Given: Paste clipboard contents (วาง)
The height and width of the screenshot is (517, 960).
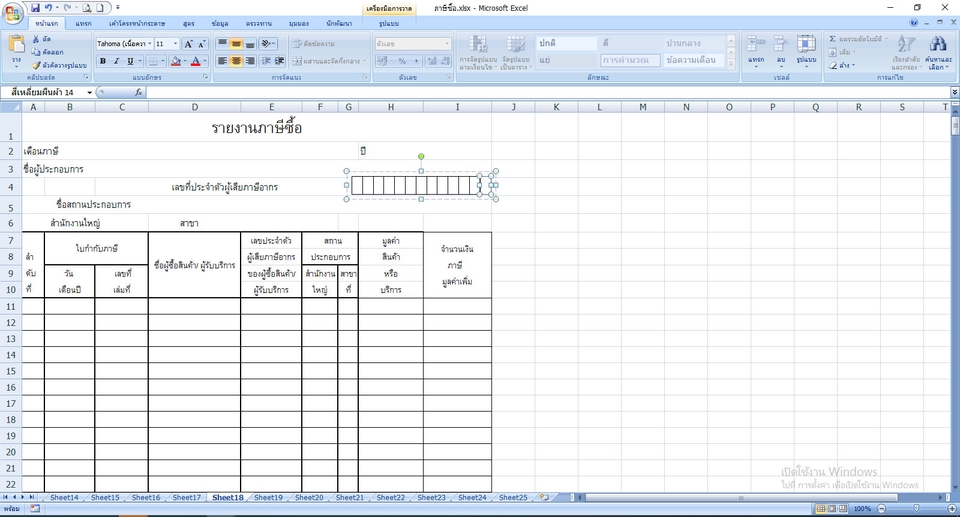Looking at the screenshot, I should click(17, 51).
